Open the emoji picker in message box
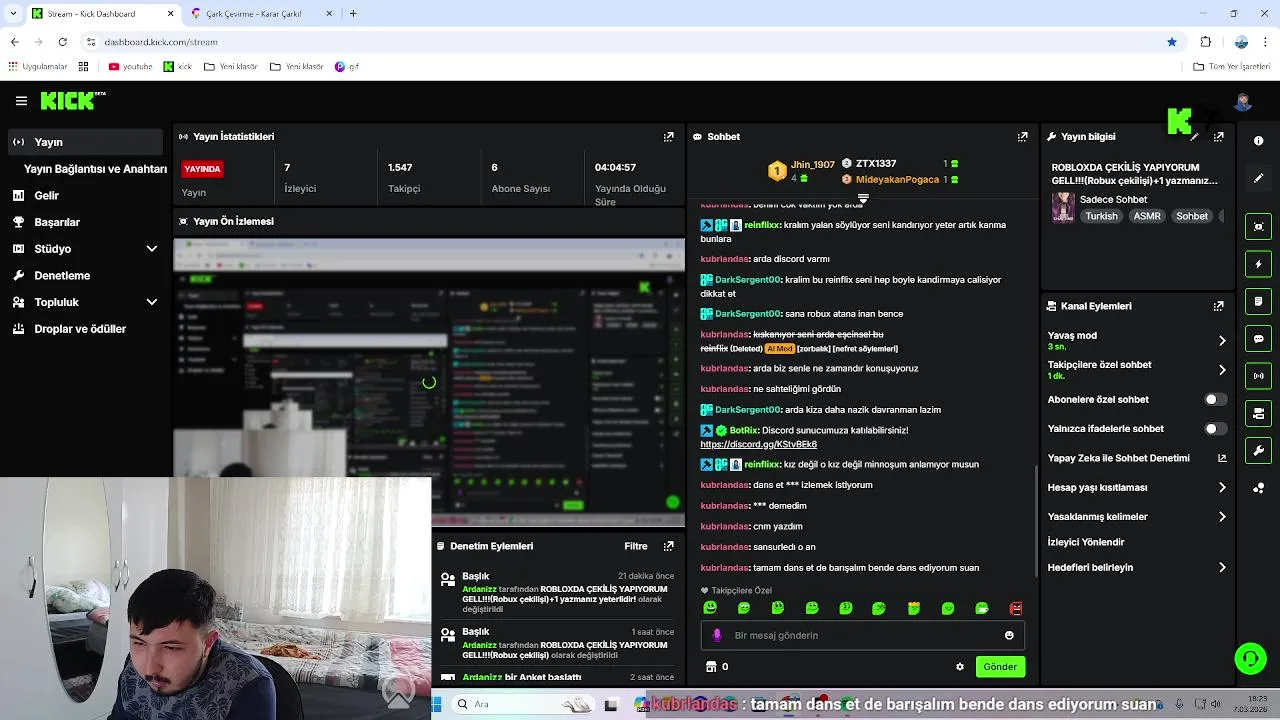The image size is (1280, 720). point(1009,635)
